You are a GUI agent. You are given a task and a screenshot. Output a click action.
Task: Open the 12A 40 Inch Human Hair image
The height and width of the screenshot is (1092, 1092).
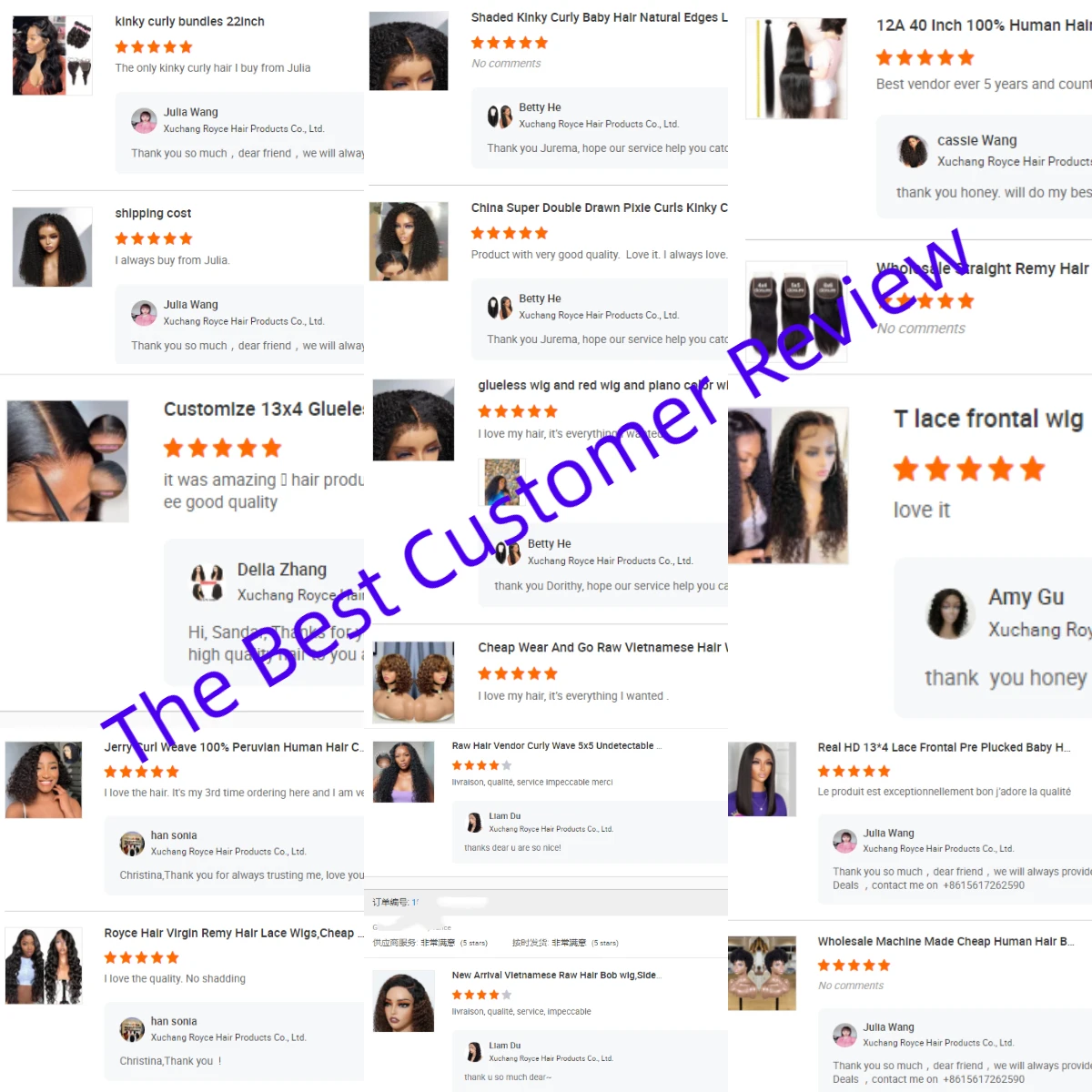796,68
